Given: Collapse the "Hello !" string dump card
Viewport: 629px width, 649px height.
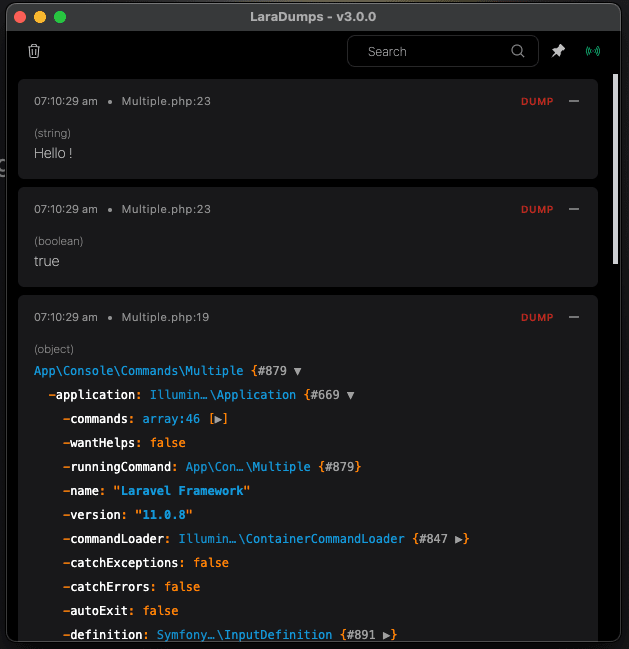Looking at the screenshot, I should [x=574, y=101].
